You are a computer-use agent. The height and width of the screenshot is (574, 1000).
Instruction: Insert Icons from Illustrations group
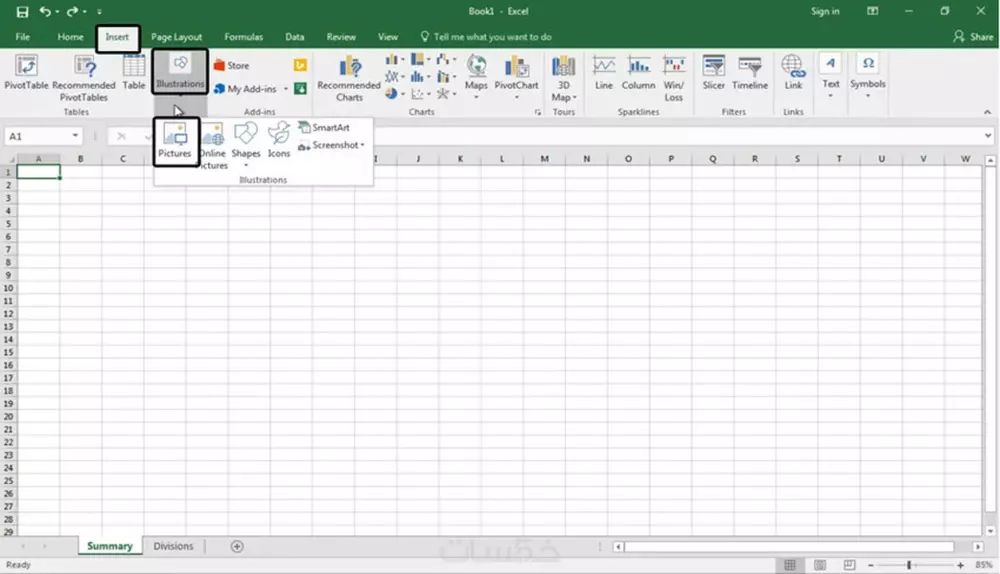tap(279, 140)
